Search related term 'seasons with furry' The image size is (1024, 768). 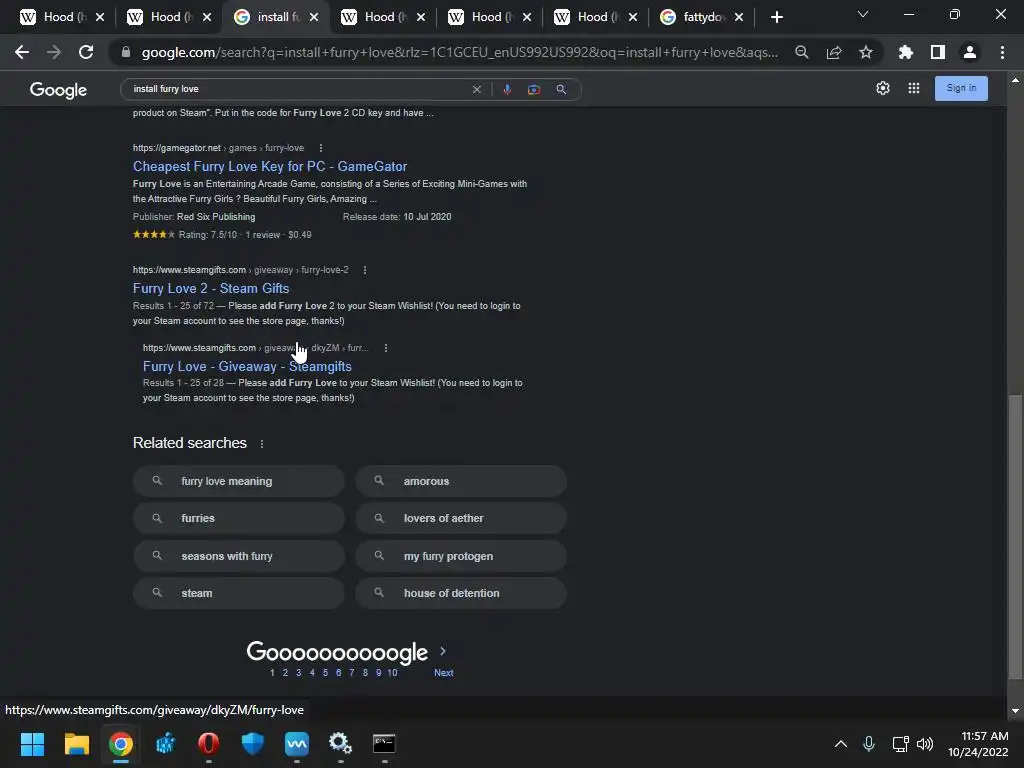tap(238, 556)
